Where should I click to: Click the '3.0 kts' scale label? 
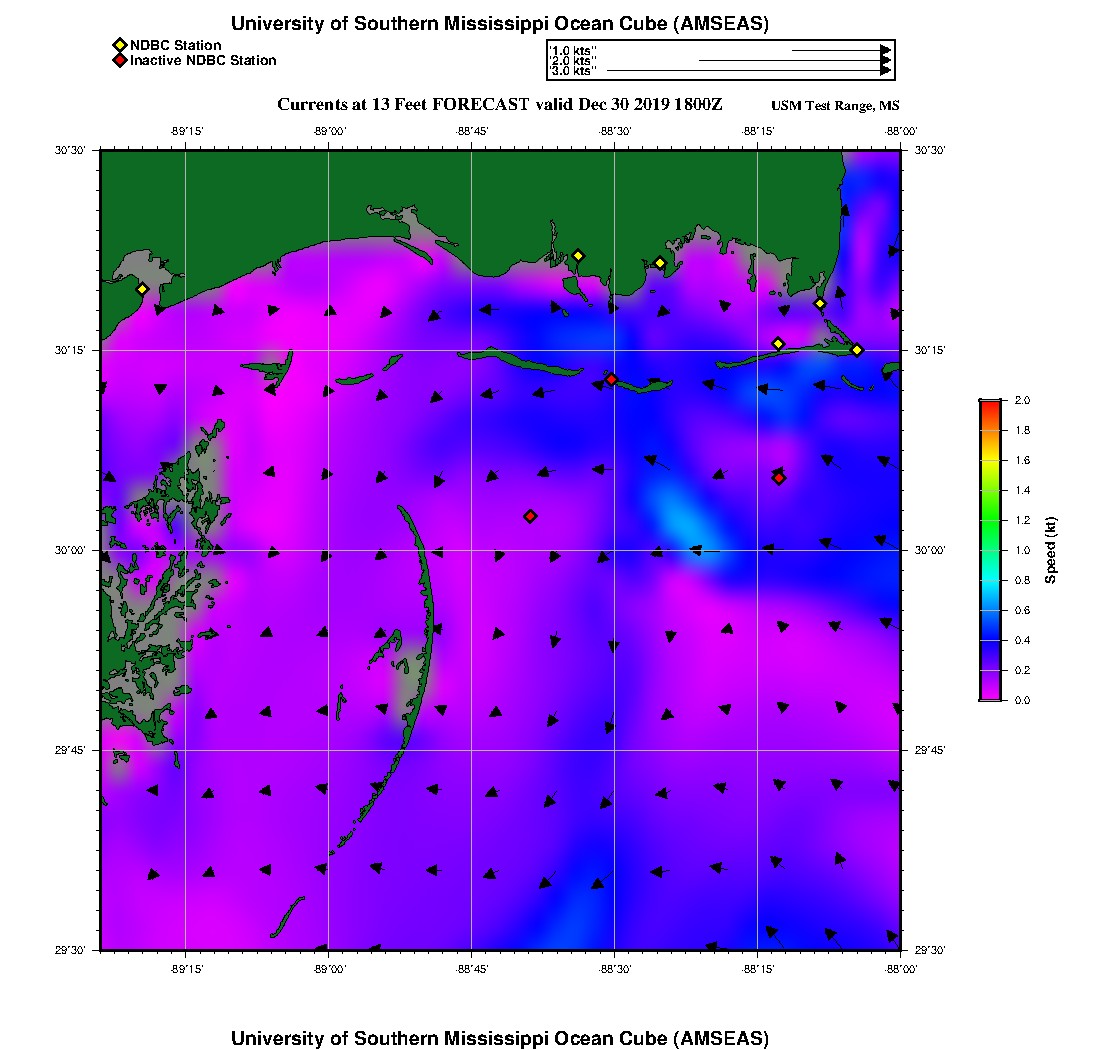pyautogui.click(x=572, y=71)
